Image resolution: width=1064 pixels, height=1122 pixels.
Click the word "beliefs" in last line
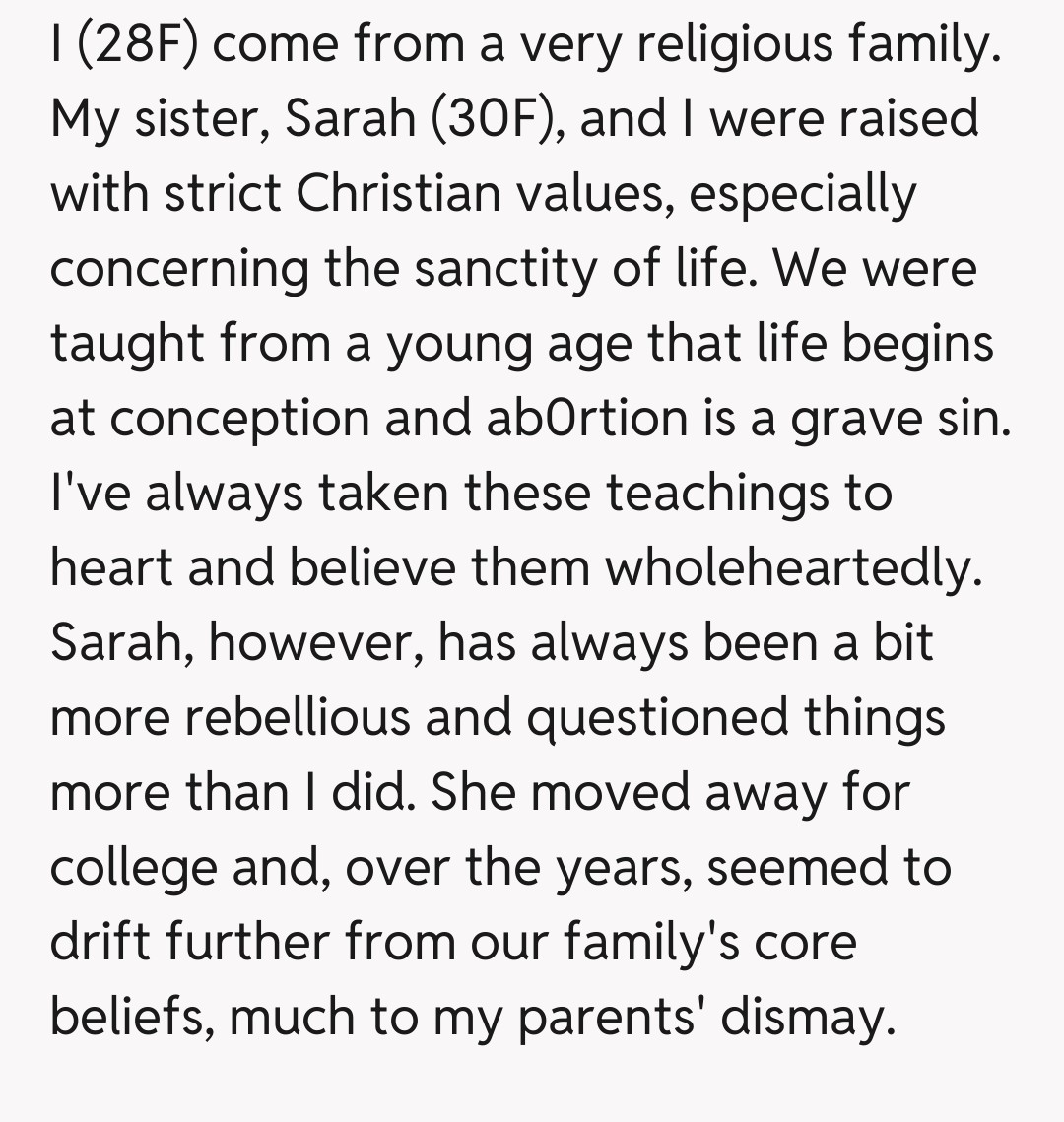coord(134,1018)
